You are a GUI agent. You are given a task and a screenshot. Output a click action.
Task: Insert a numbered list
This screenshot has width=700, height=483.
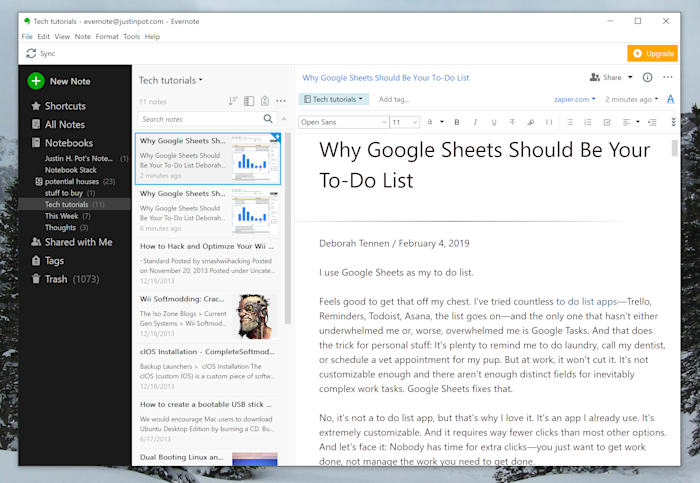point(588,122)
